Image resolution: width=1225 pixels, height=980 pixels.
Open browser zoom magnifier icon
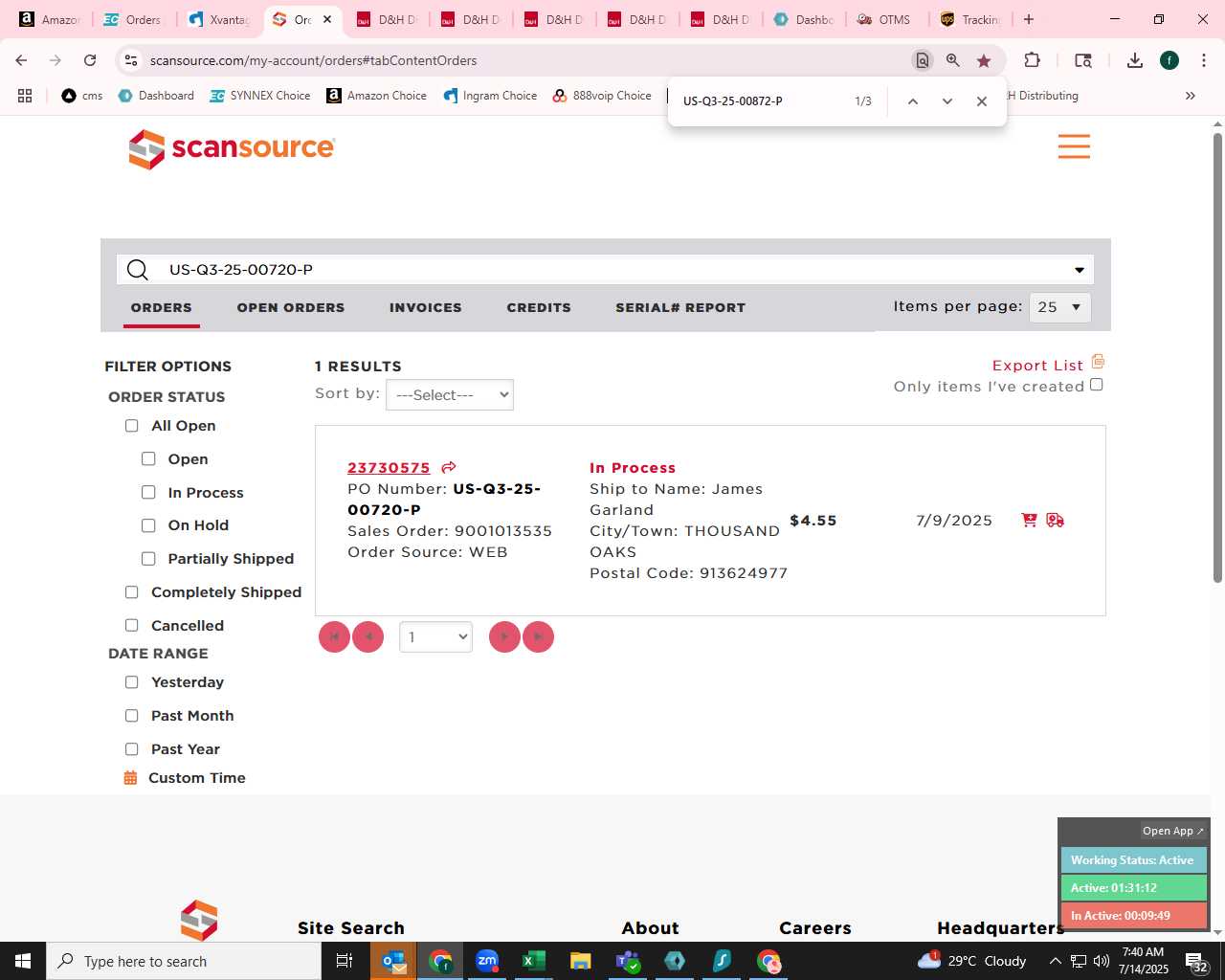(x=953, y=60)
